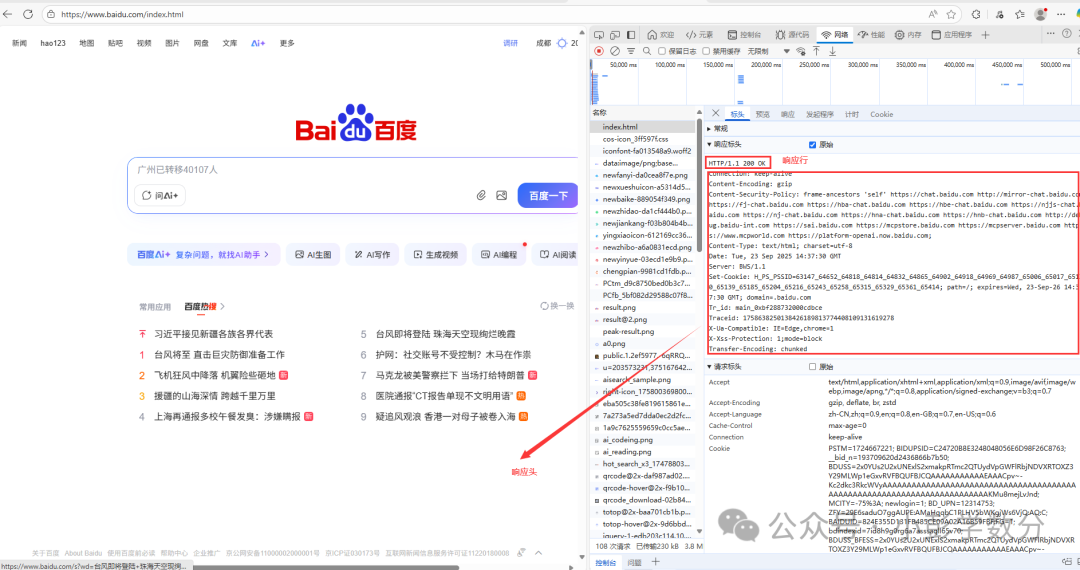Click the browser back arrow
Image resolution: width=1080 pixels, height=570 pixels.
(x=8, y=14)
